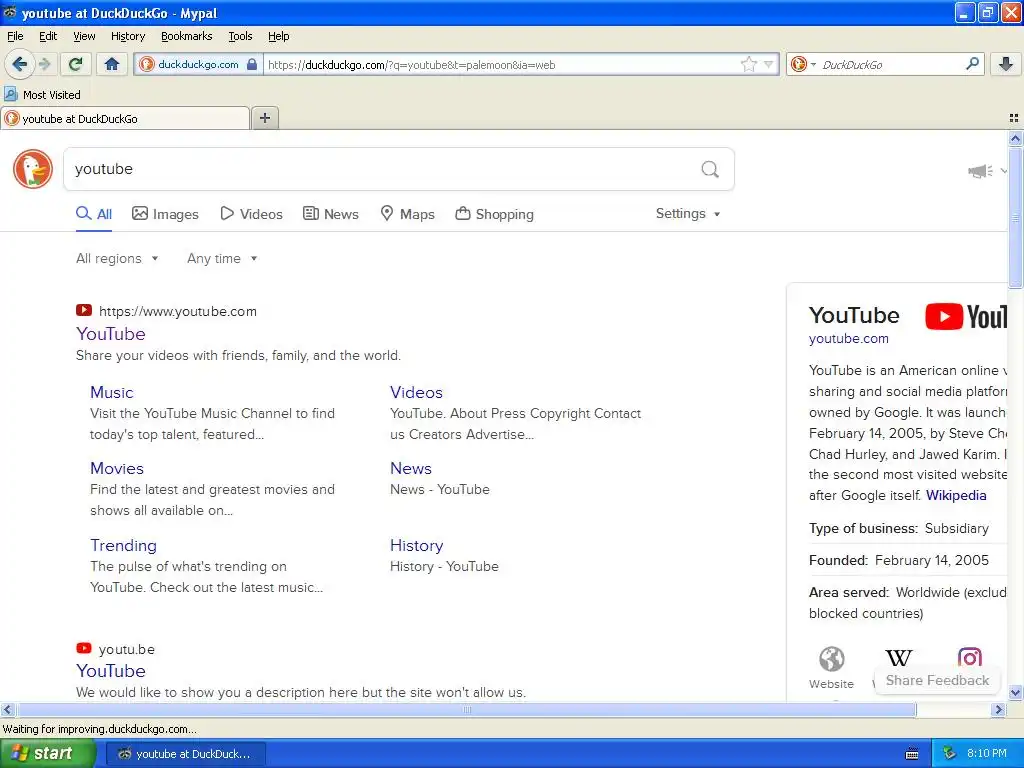Open the News sublink under YouTube result
The image size is (1024, 768).
411,468
